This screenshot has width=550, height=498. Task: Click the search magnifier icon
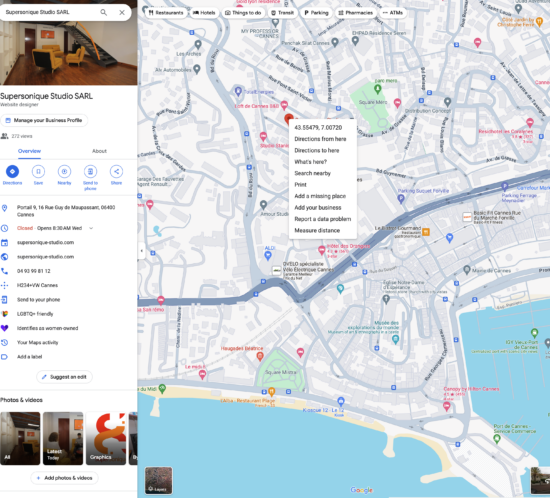click(103, 12)
